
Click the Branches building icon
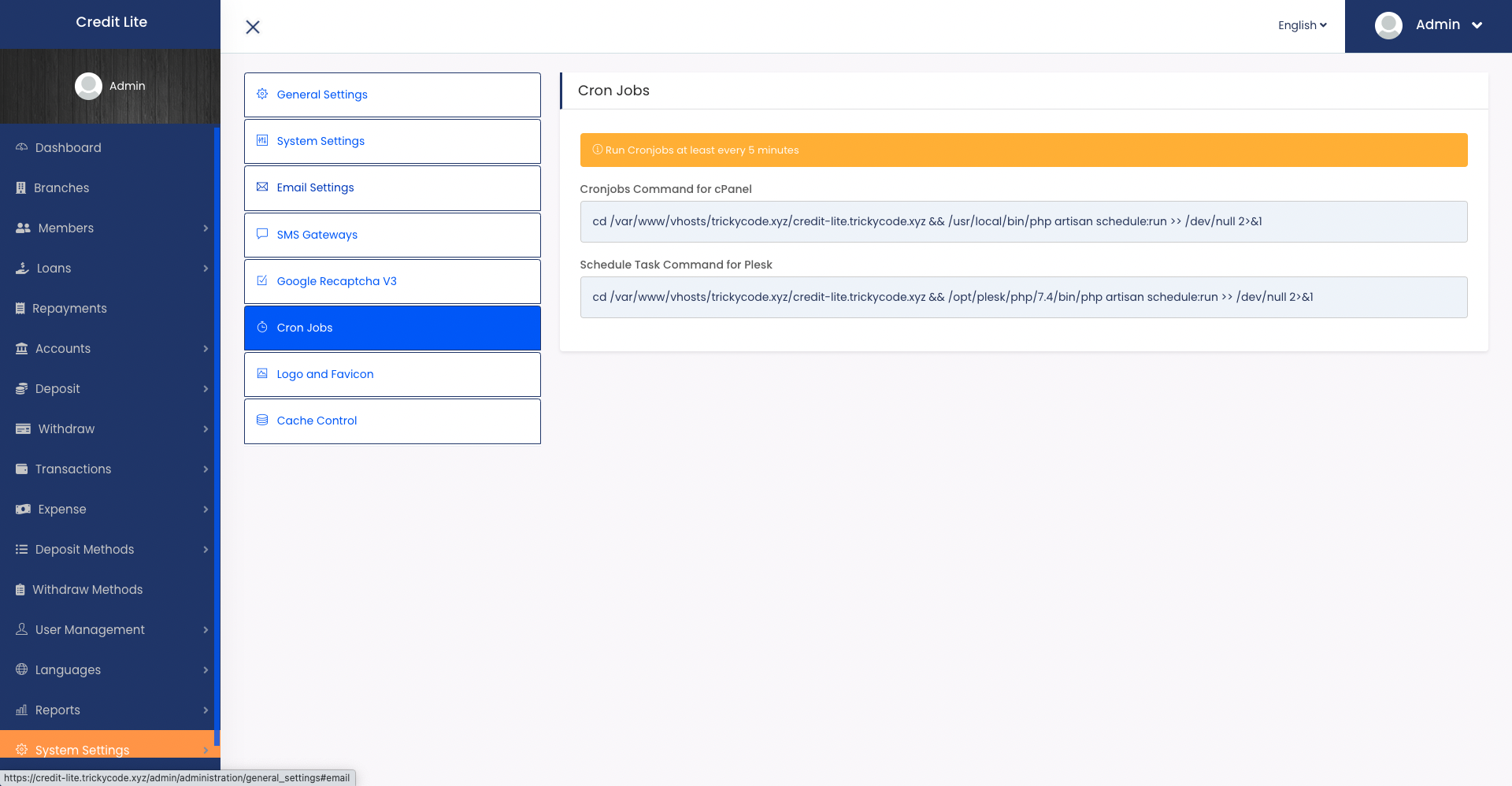(x=21, y=187)
